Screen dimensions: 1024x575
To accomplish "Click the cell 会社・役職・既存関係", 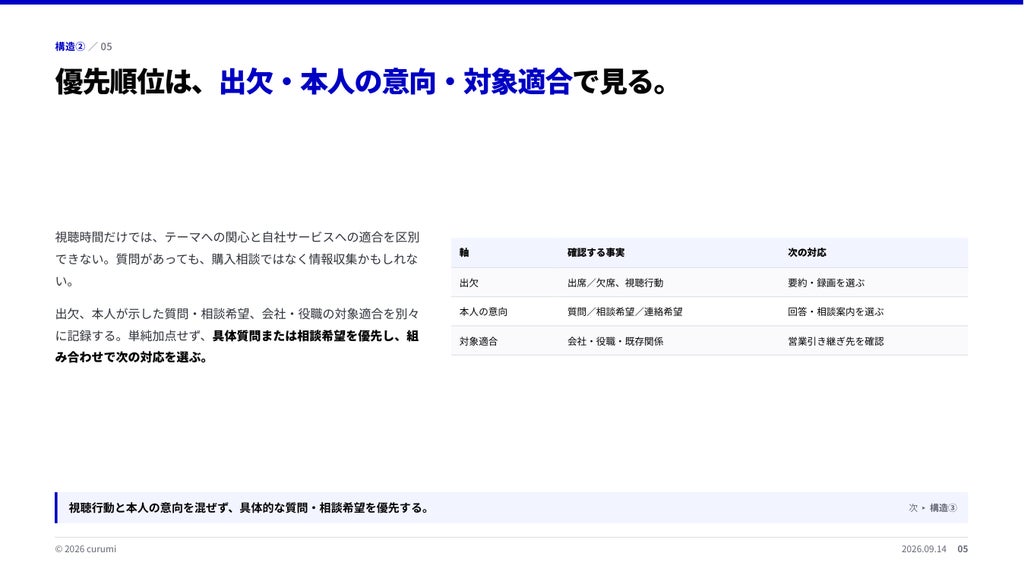I will [x=615, y=341].
